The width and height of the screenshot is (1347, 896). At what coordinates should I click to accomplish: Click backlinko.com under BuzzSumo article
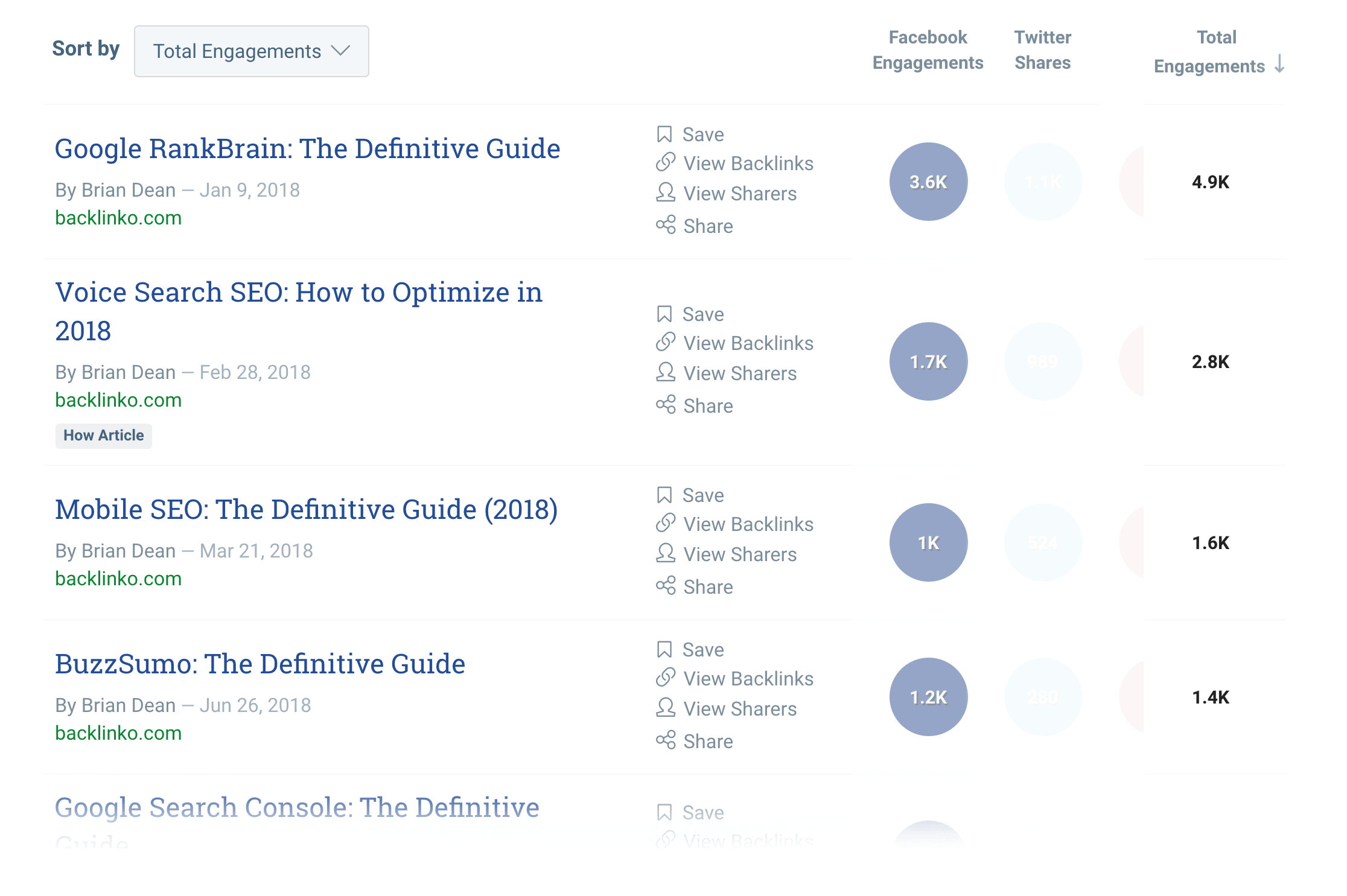[118, 733]
